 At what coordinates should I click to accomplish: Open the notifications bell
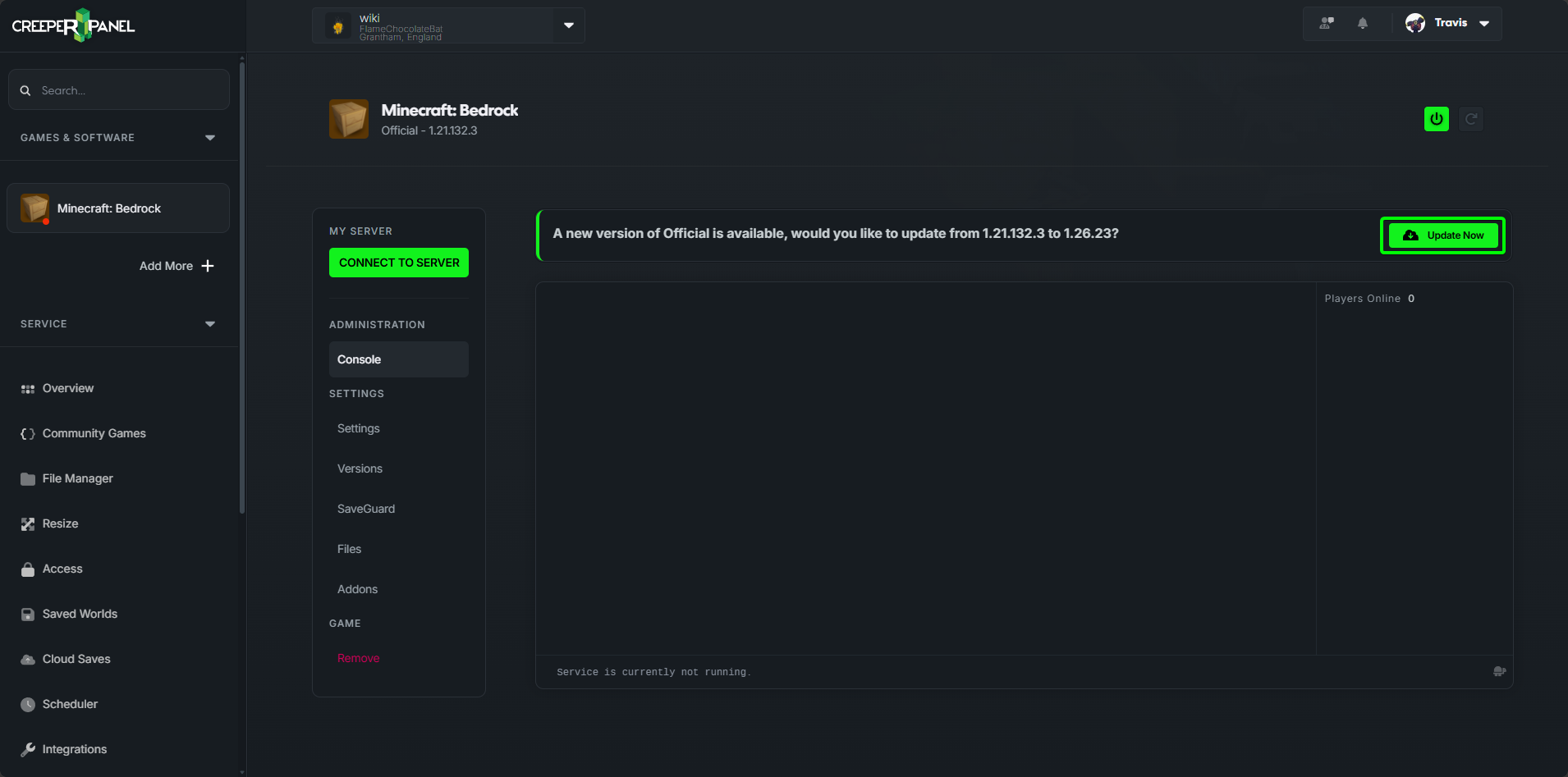[1363, 23]
